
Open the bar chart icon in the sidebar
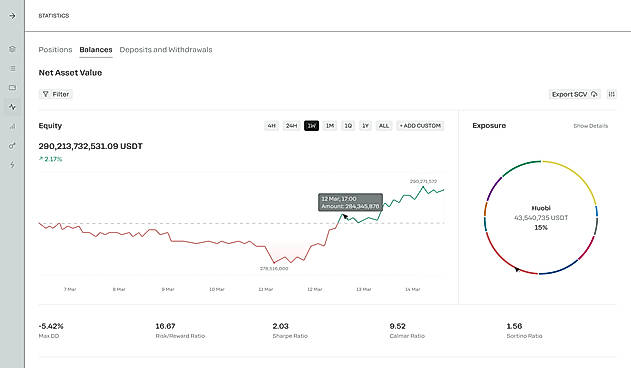point(12,126)
